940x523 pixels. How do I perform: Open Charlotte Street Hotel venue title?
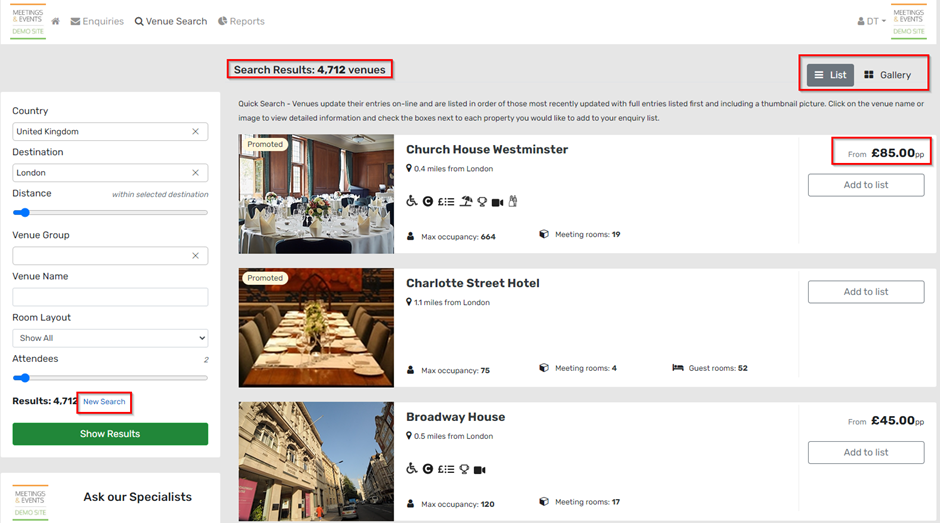coord(472,283)
